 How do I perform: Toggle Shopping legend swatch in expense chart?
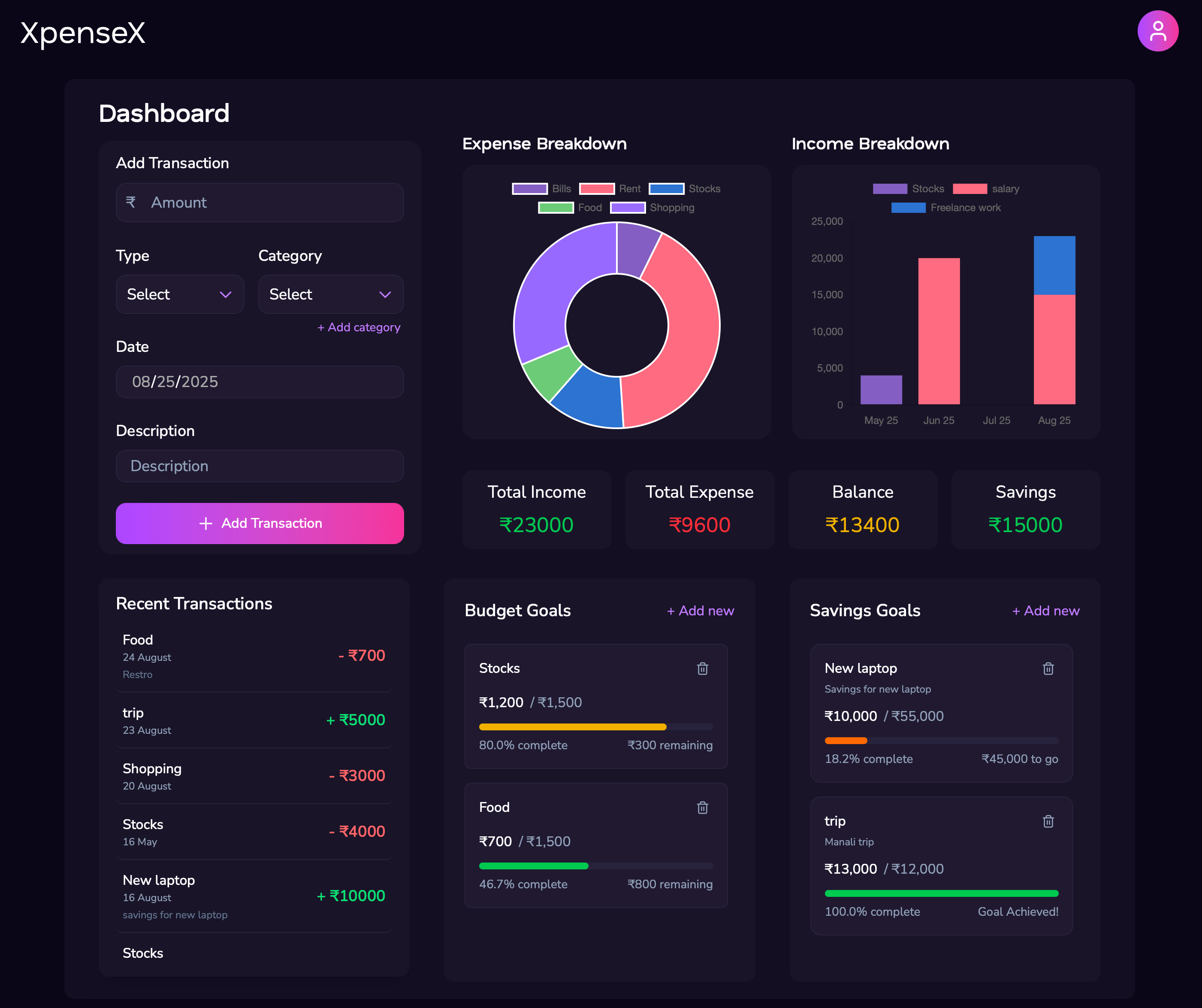[628, 208]
